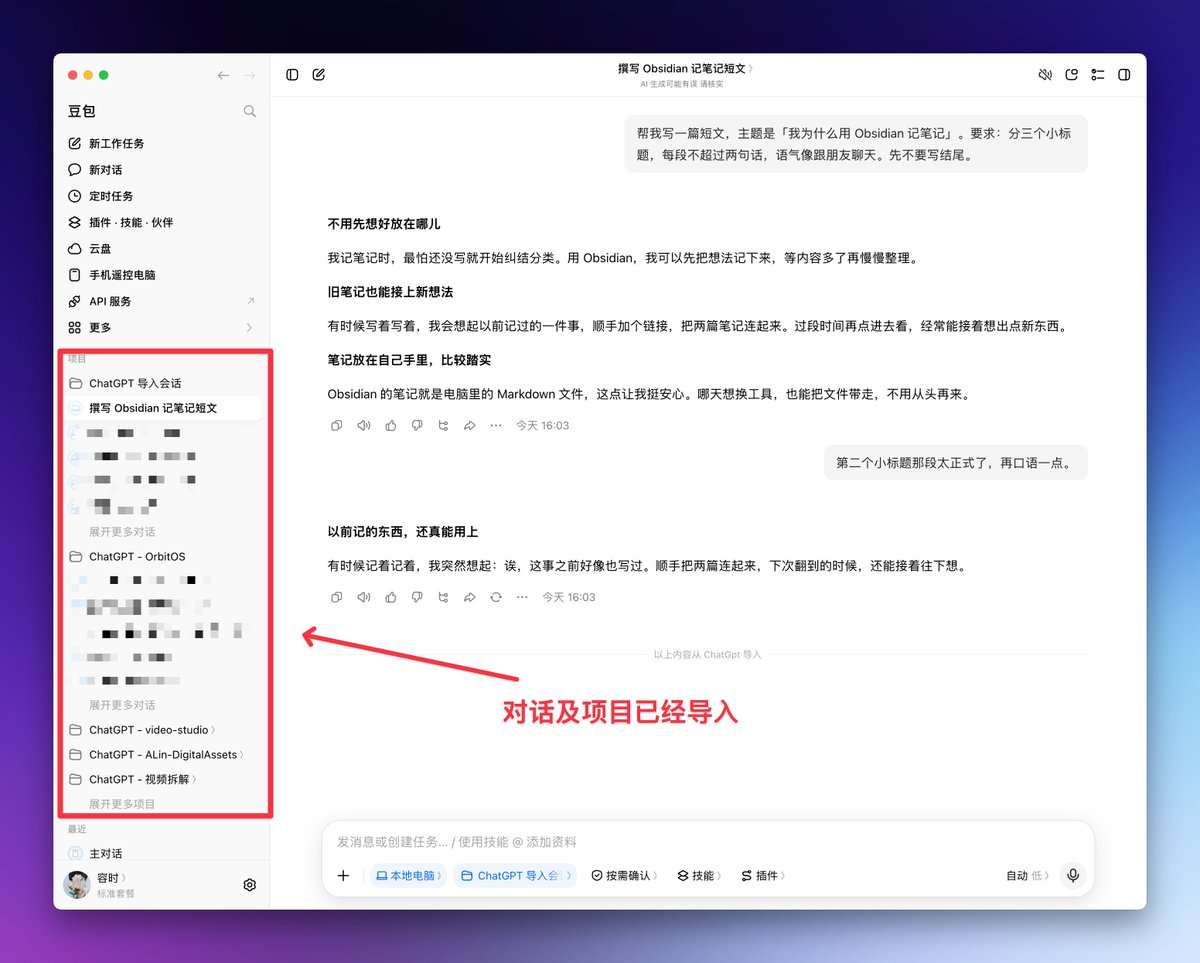Branch conversation from the second reply
1200x963 pixels.
tap(443, 597)
